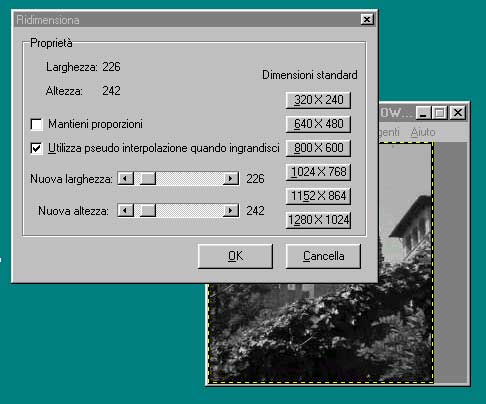The height and width of the screenshot is (404, 486).
Task: Choose the 640 X 480 standard size
Action: click(318, 124)
